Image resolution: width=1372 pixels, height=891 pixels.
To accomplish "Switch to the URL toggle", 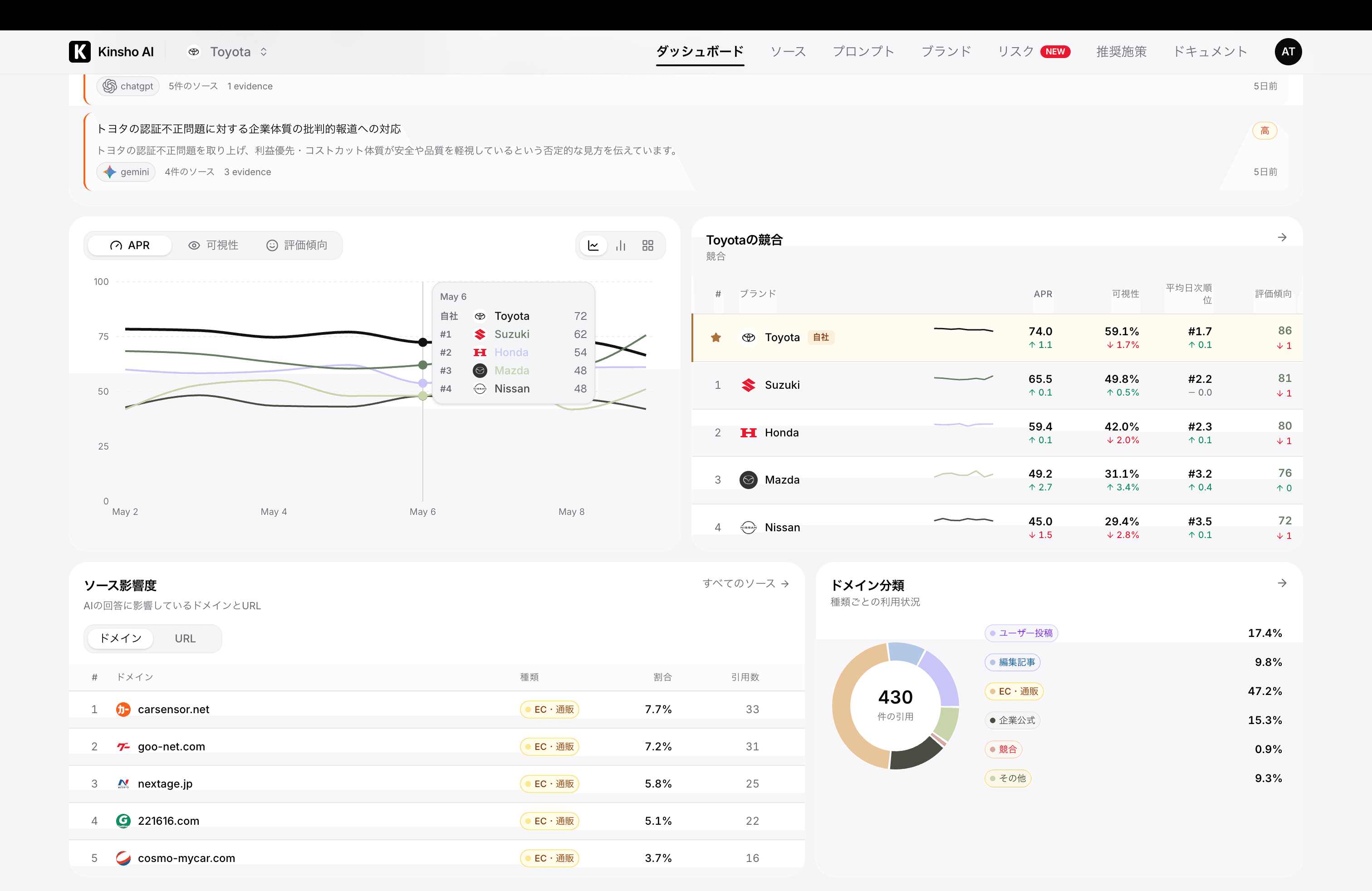I will point(185,639).
